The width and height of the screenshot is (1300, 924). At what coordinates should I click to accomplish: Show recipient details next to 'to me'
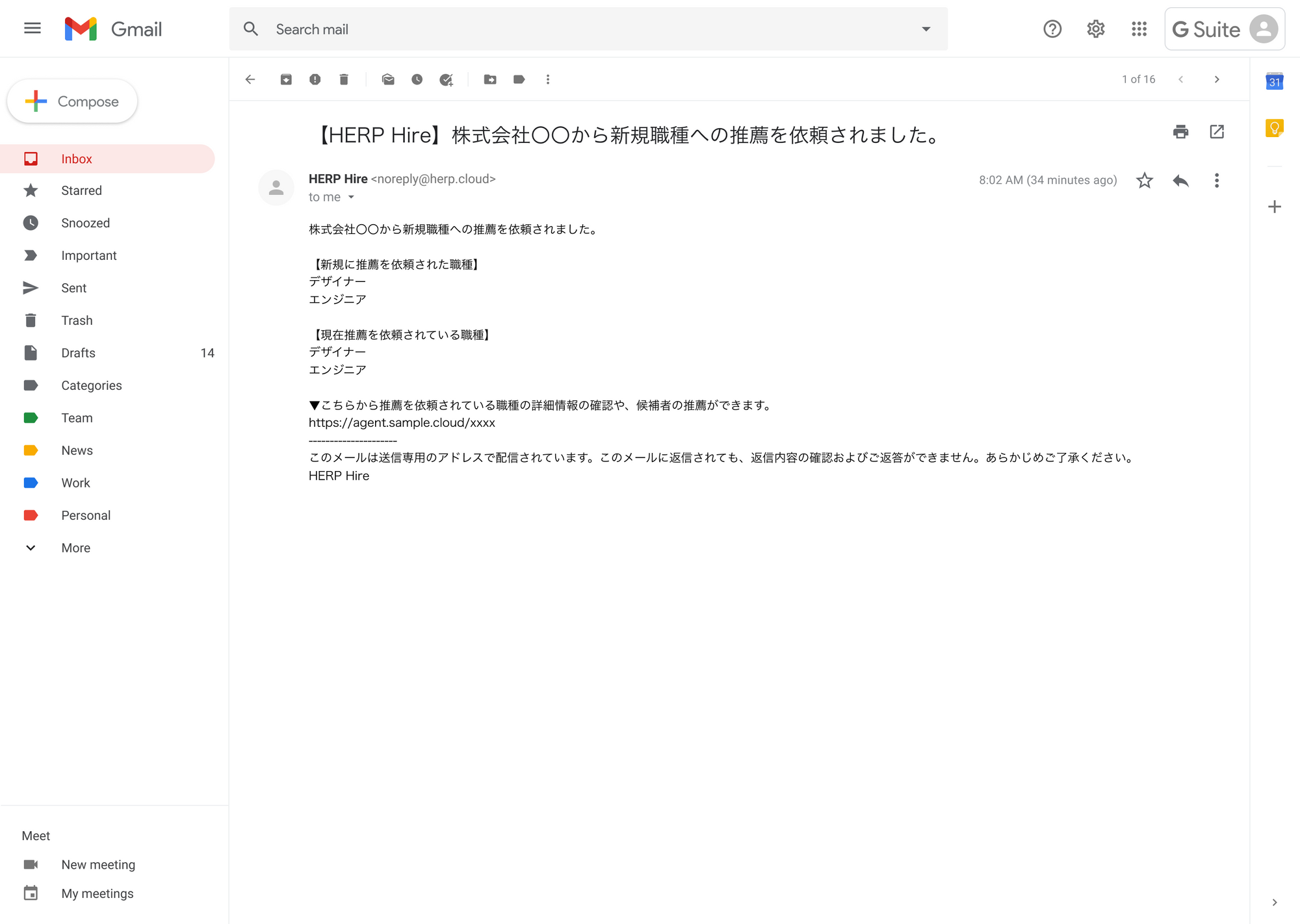coord(351,197)
